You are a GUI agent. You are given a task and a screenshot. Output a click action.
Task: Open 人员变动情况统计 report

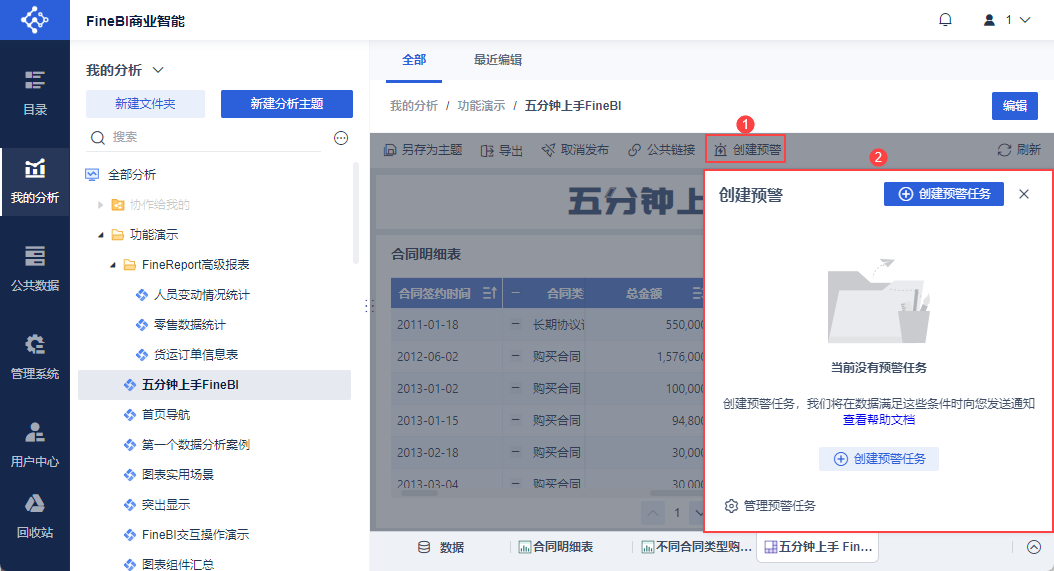(x=202, y=295)
